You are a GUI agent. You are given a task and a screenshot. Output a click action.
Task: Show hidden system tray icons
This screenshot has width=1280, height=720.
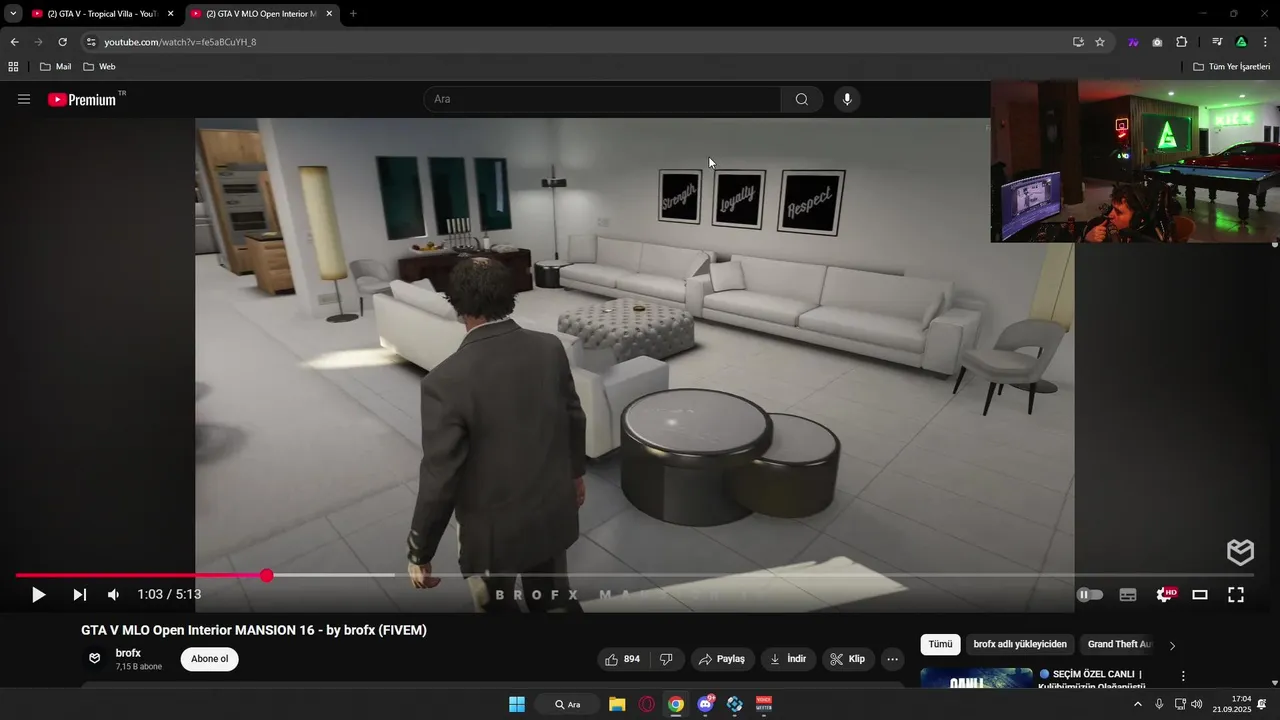(x=1137, y=704)
